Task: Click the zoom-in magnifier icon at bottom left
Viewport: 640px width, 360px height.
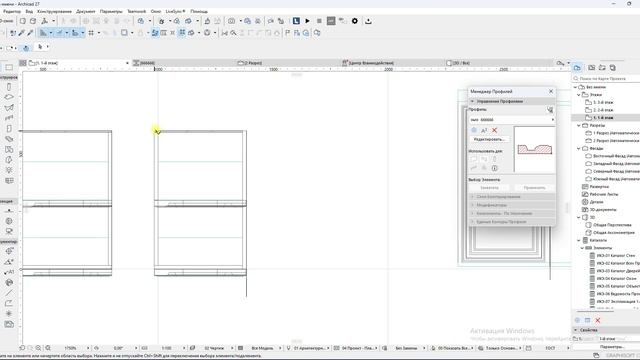Action: (x=38, y=348)
